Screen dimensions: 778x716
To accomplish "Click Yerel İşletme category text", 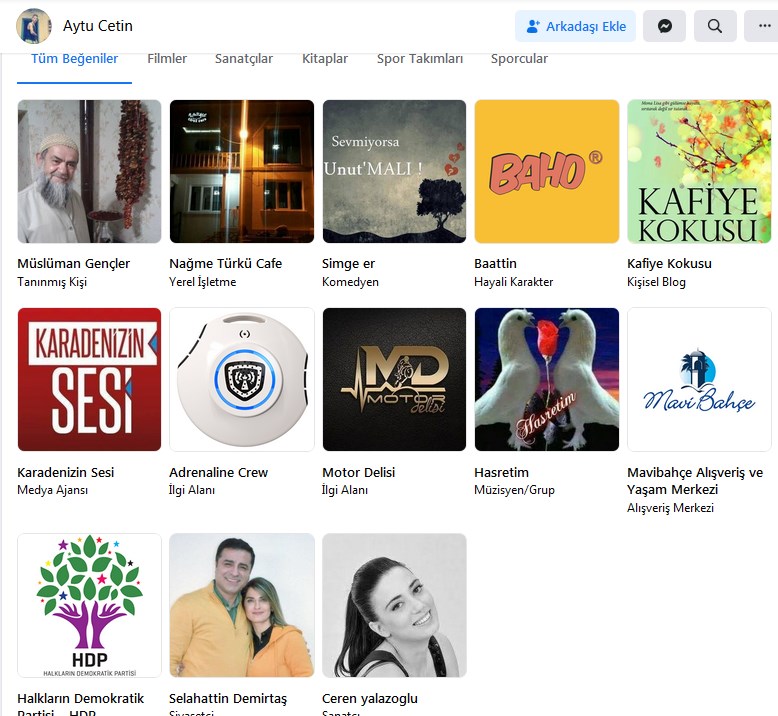I will [202, 282].
